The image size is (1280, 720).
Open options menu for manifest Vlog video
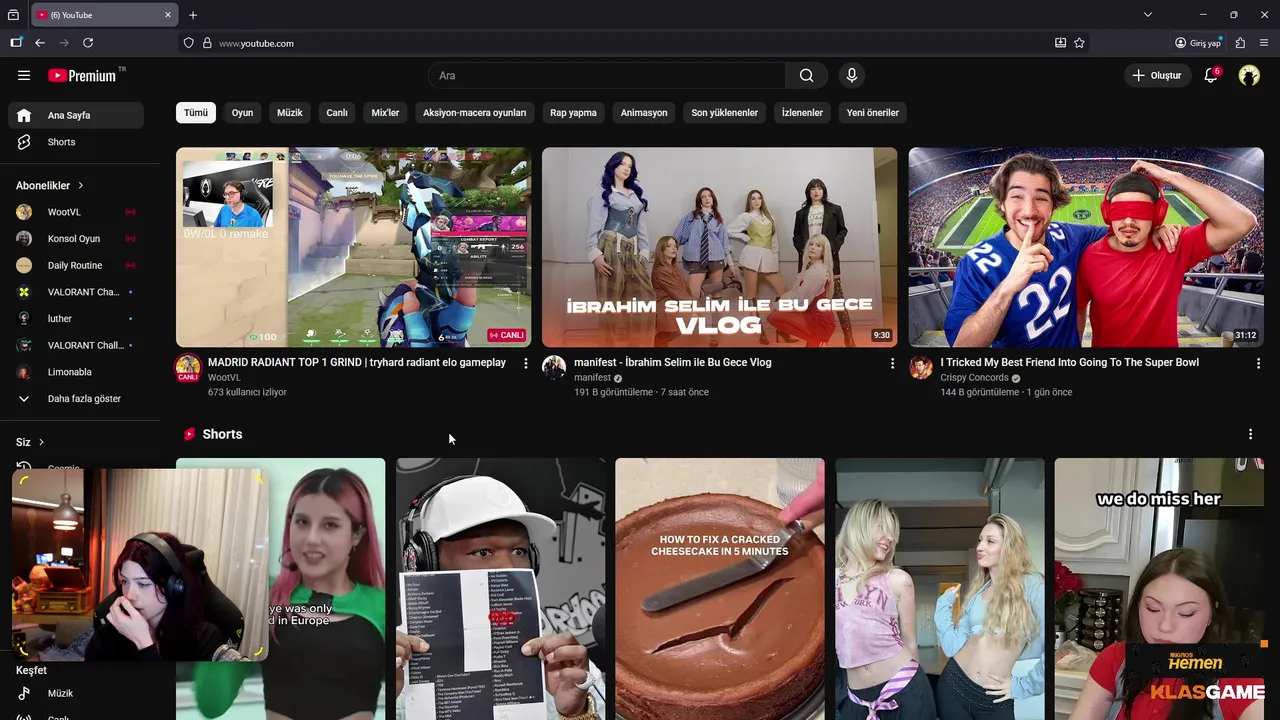892,363
